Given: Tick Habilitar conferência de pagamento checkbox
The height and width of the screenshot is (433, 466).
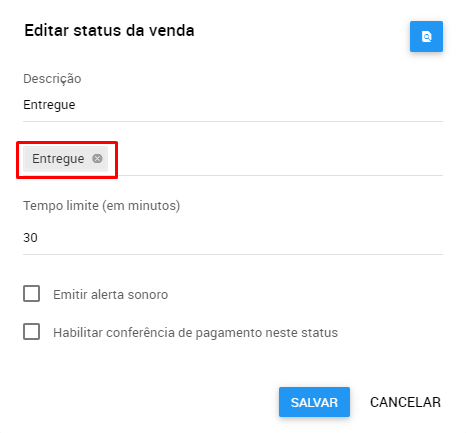Looking at the screenshot, I should [31, 332].
